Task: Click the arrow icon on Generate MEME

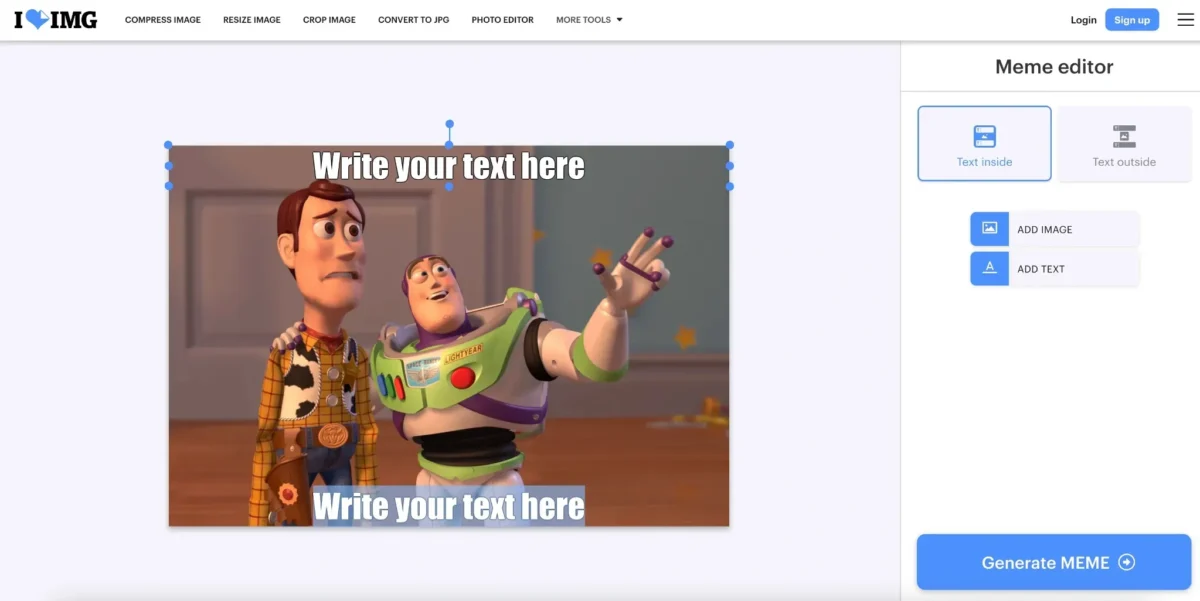Action: click(x=1126, y=562)
